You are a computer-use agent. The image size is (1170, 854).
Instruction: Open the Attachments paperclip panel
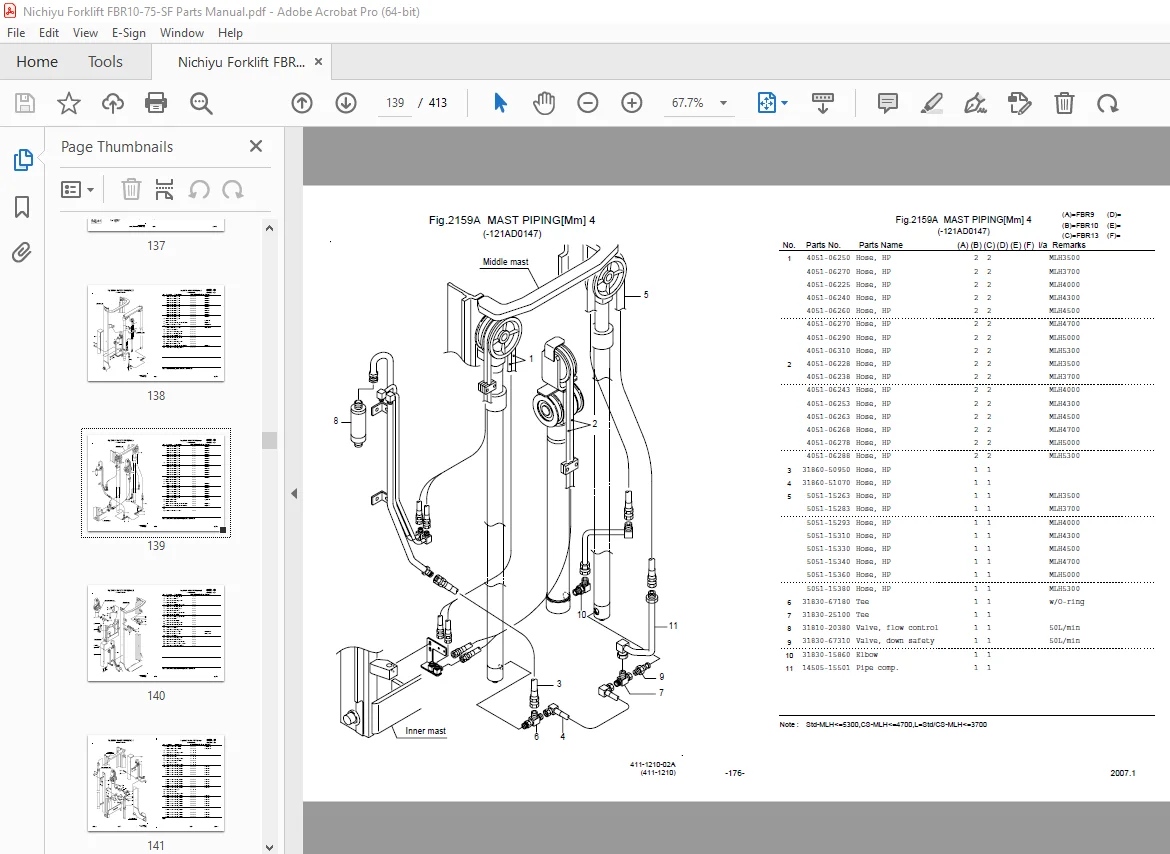22,253
